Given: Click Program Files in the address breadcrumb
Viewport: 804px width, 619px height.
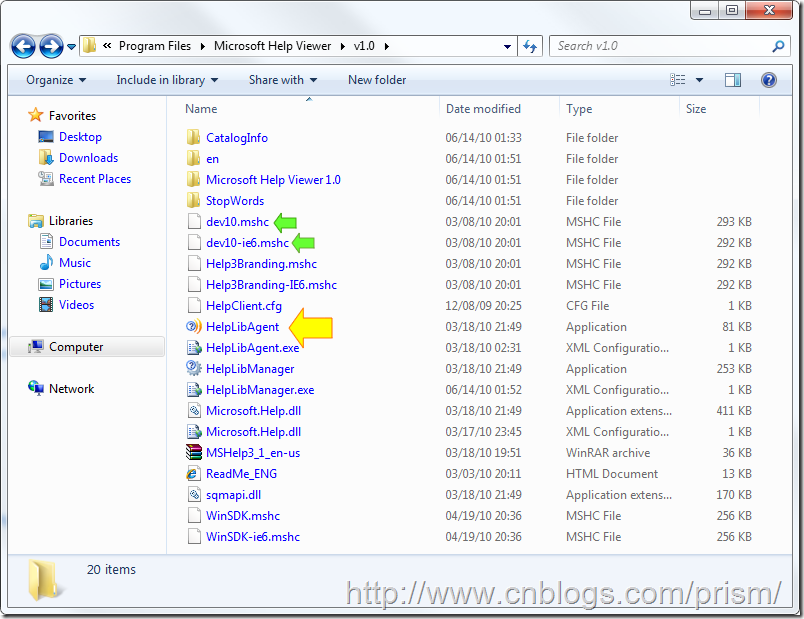Looking at the screenshot, I should (x=155, y=46).
